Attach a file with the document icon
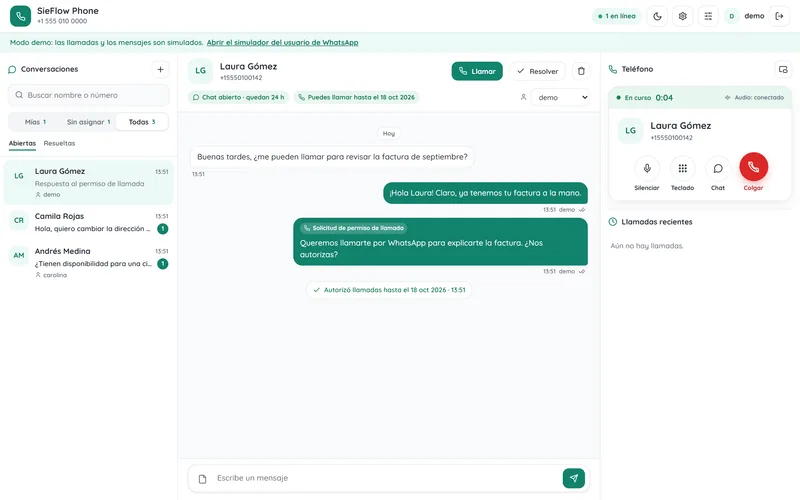 tap(203, 479)
